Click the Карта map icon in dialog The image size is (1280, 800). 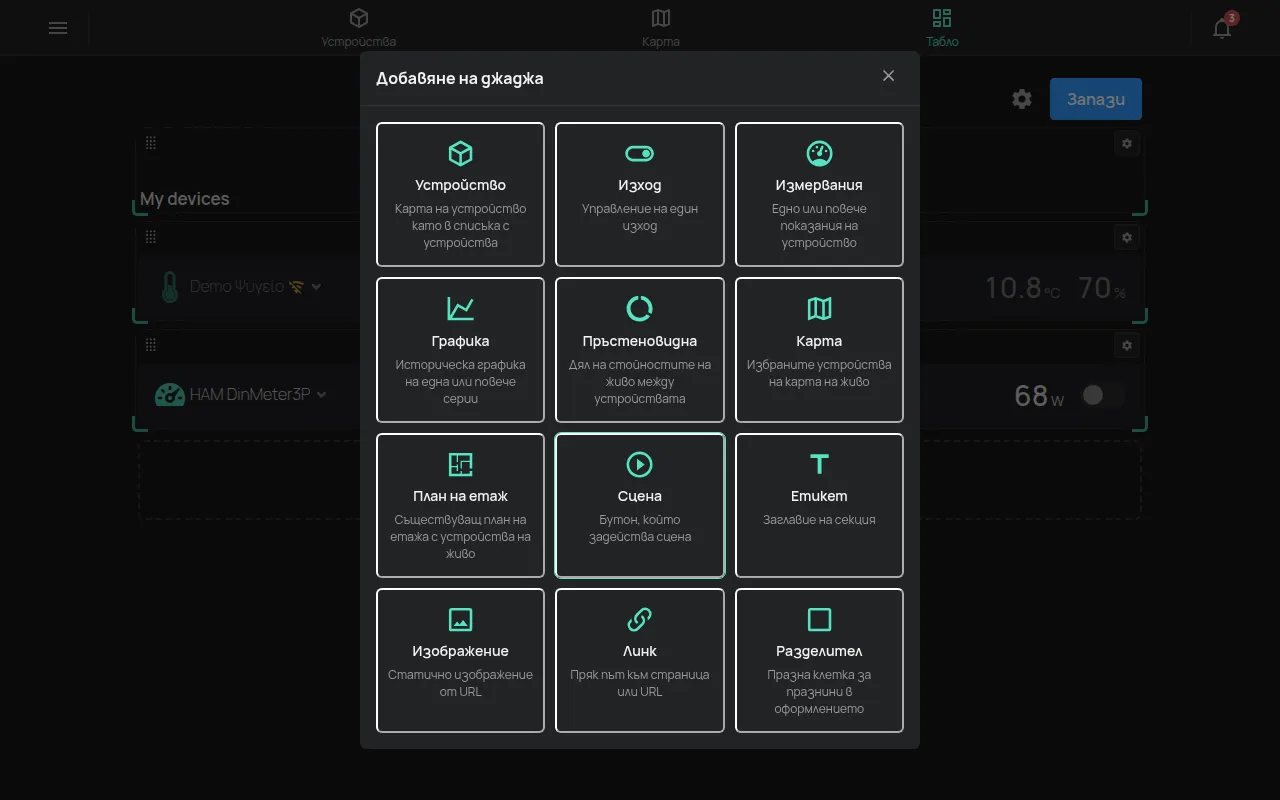819,308
